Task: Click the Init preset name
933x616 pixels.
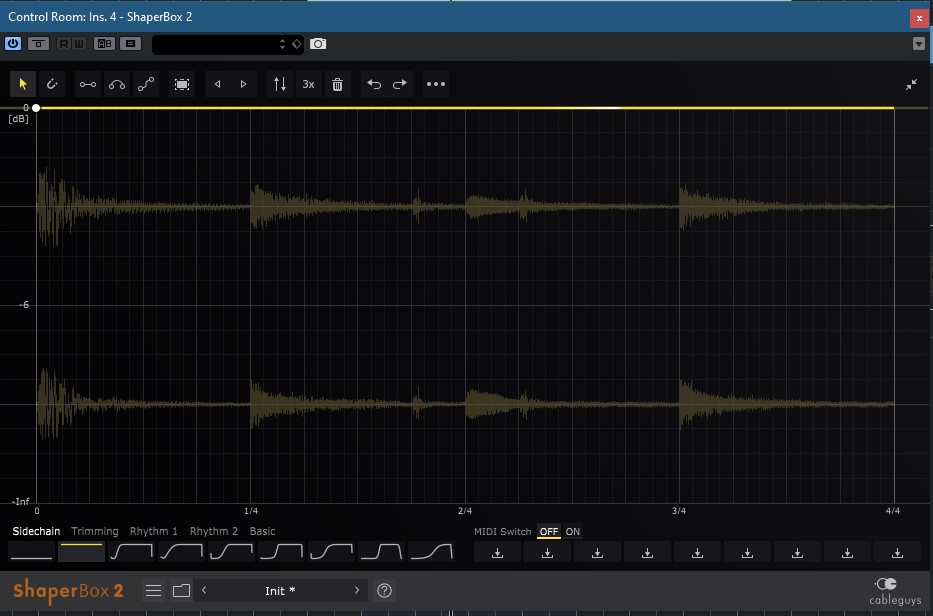Action: 280,591
